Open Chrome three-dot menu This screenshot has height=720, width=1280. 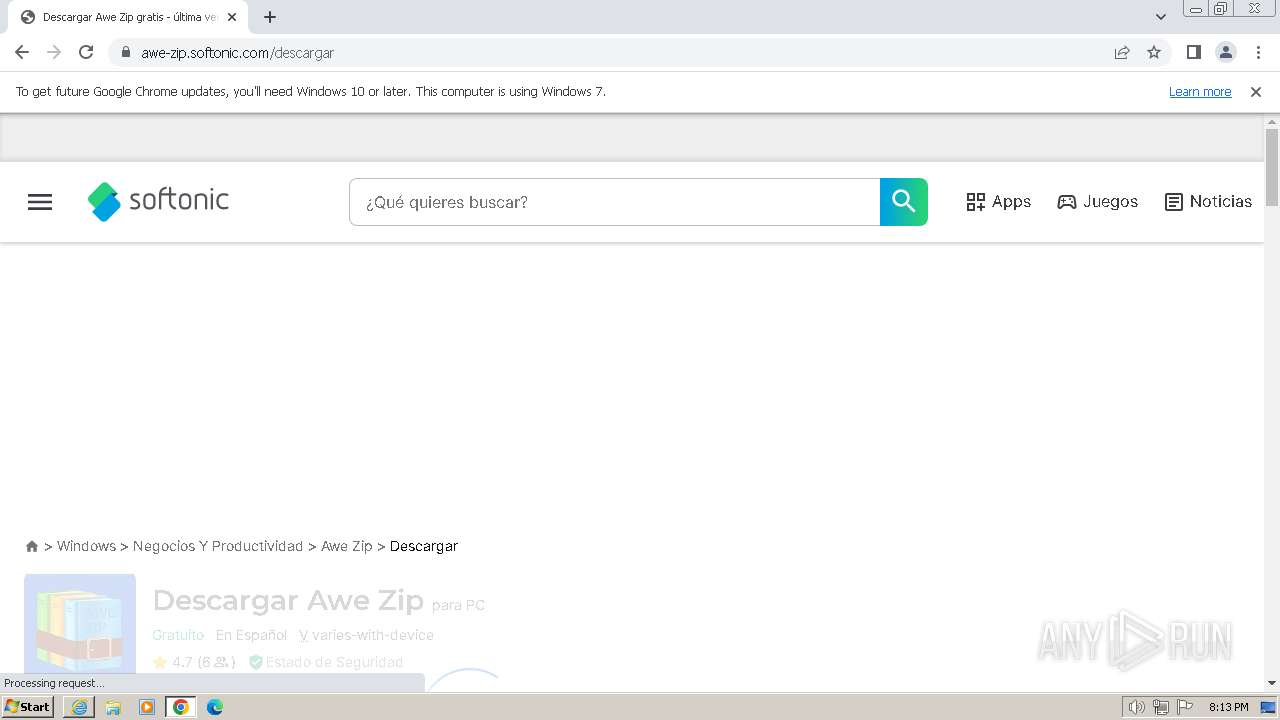click(x=1259, y=52)
